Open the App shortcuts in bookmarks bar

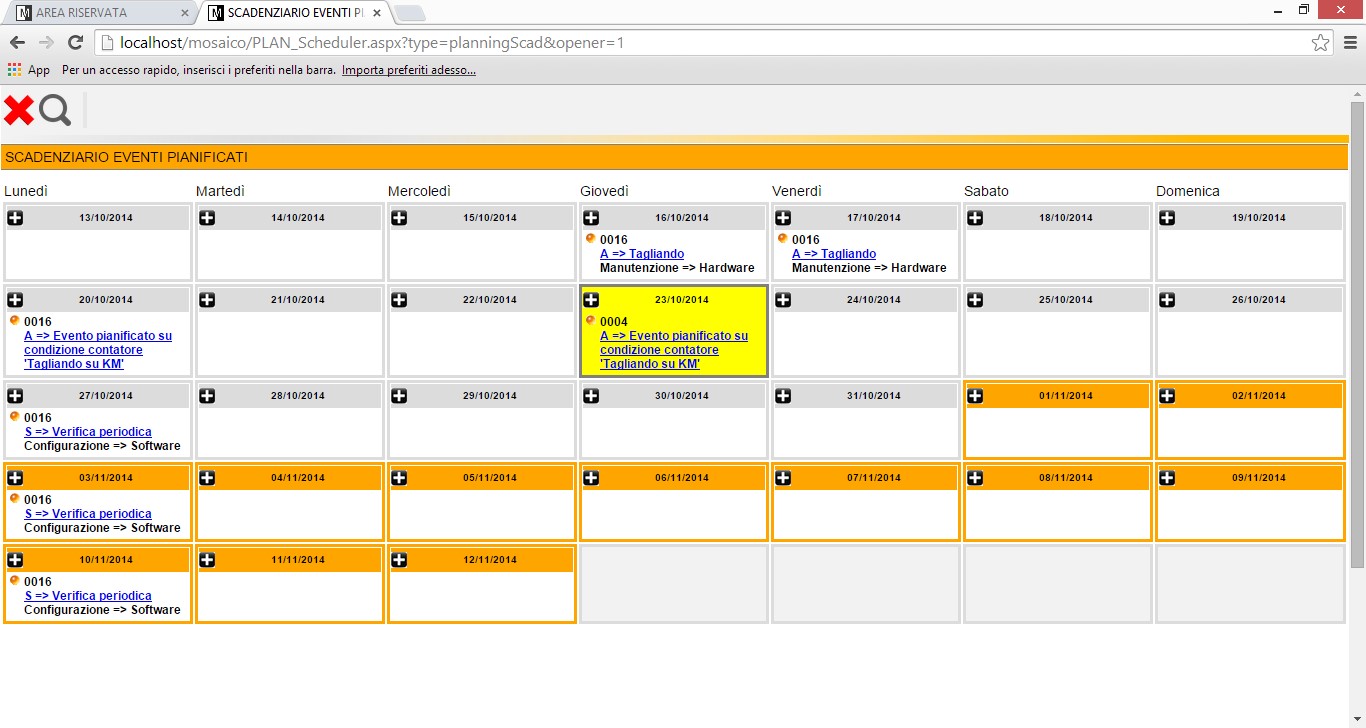[28, 70]
